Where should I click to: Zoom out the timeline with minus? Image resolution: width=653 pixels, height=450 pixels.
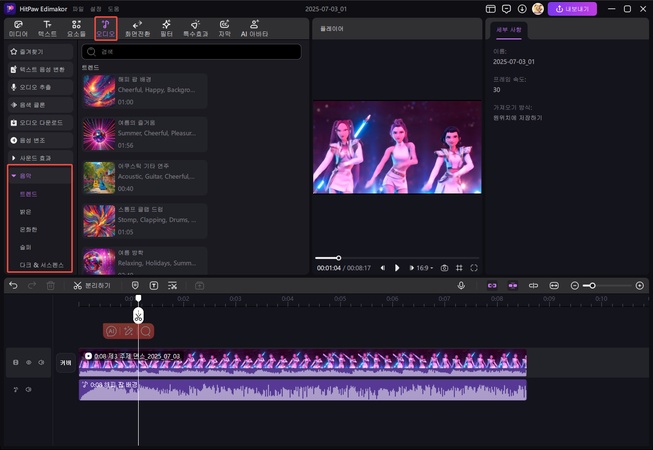coord(575,286)
